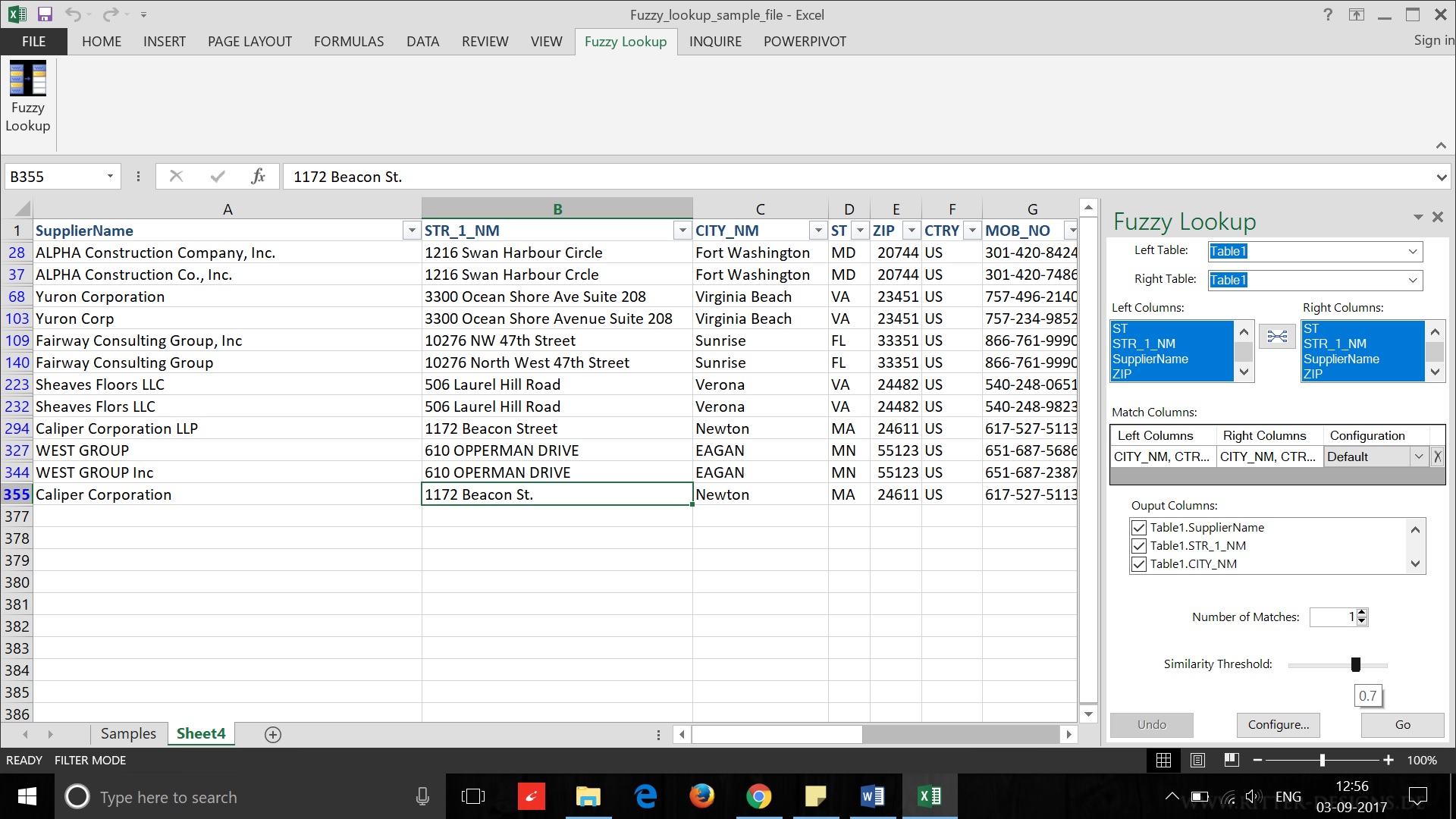Select cell with Caliper Corporation LLP
1456x819 pixels.
coord(227,429)
